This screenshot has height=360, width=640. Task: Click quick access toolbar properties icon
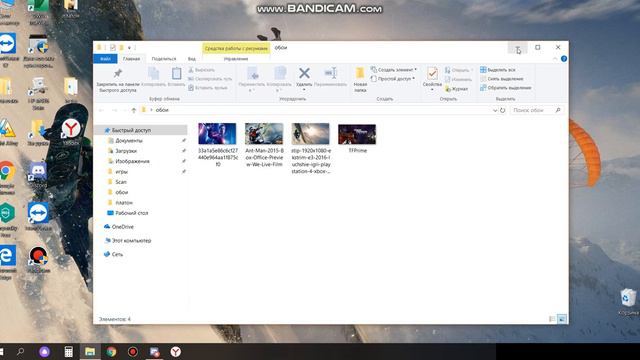(x=113, y=48)
